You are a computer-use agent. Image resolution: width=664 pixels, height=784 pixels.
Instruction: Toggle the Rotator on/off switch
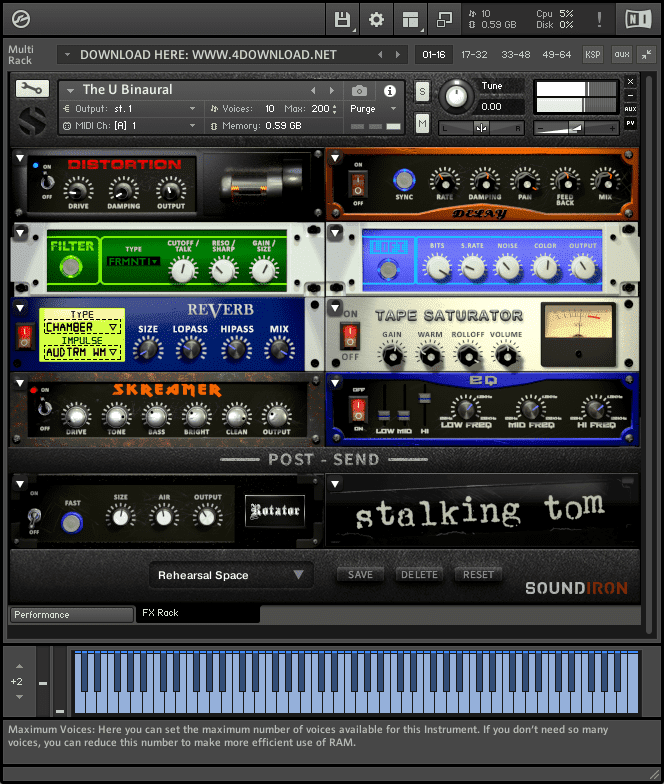(34, 516)
